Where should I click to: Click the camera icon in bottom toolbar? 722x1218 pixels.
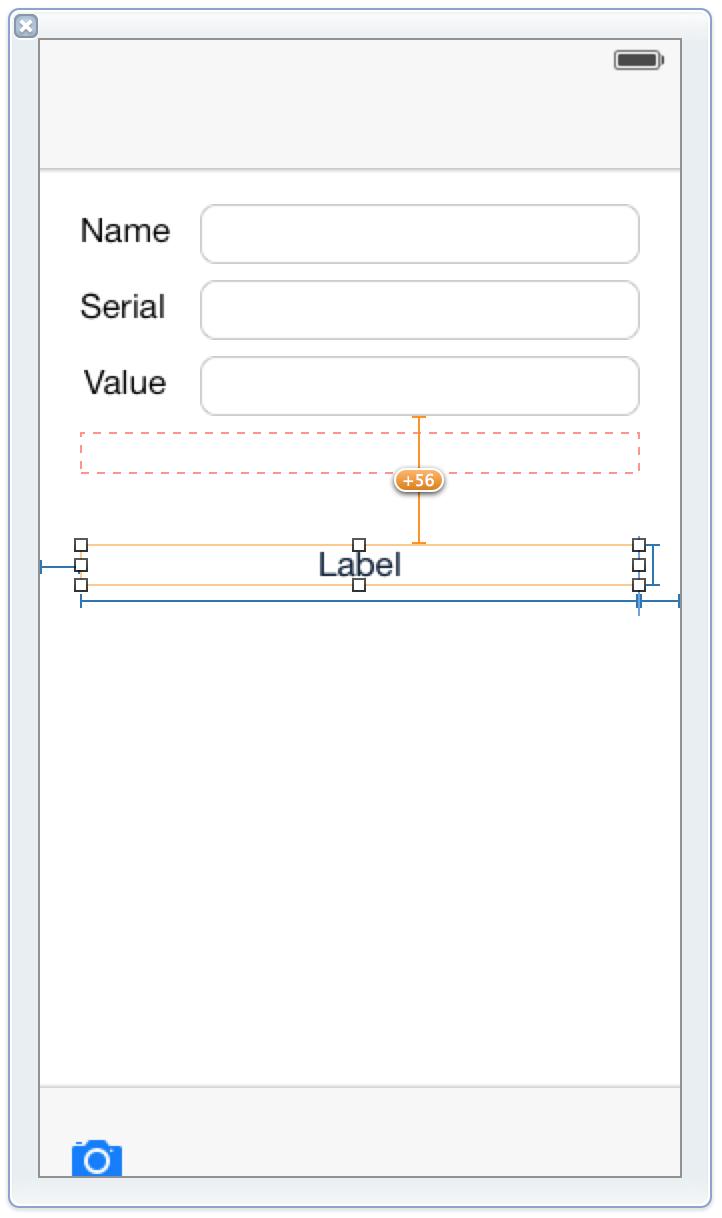point(97,1158)
